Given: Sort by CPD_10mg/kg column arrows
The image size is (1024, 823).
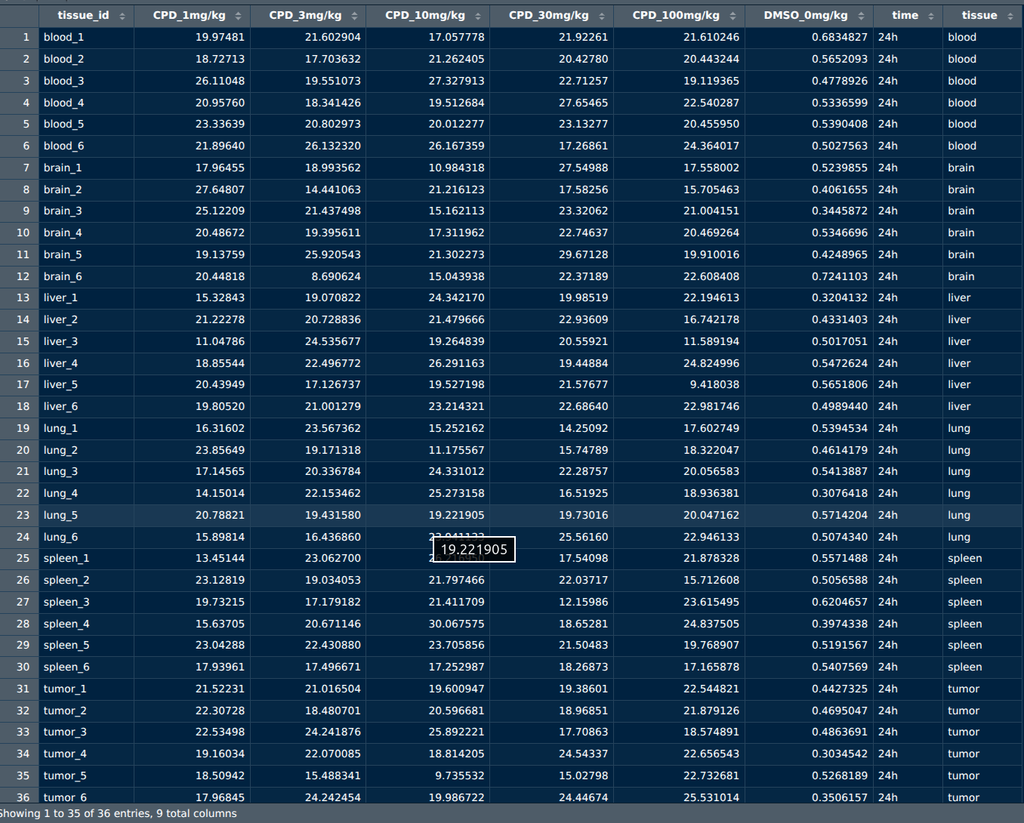Looking at the screenshot, I should (x=478, y=16).
